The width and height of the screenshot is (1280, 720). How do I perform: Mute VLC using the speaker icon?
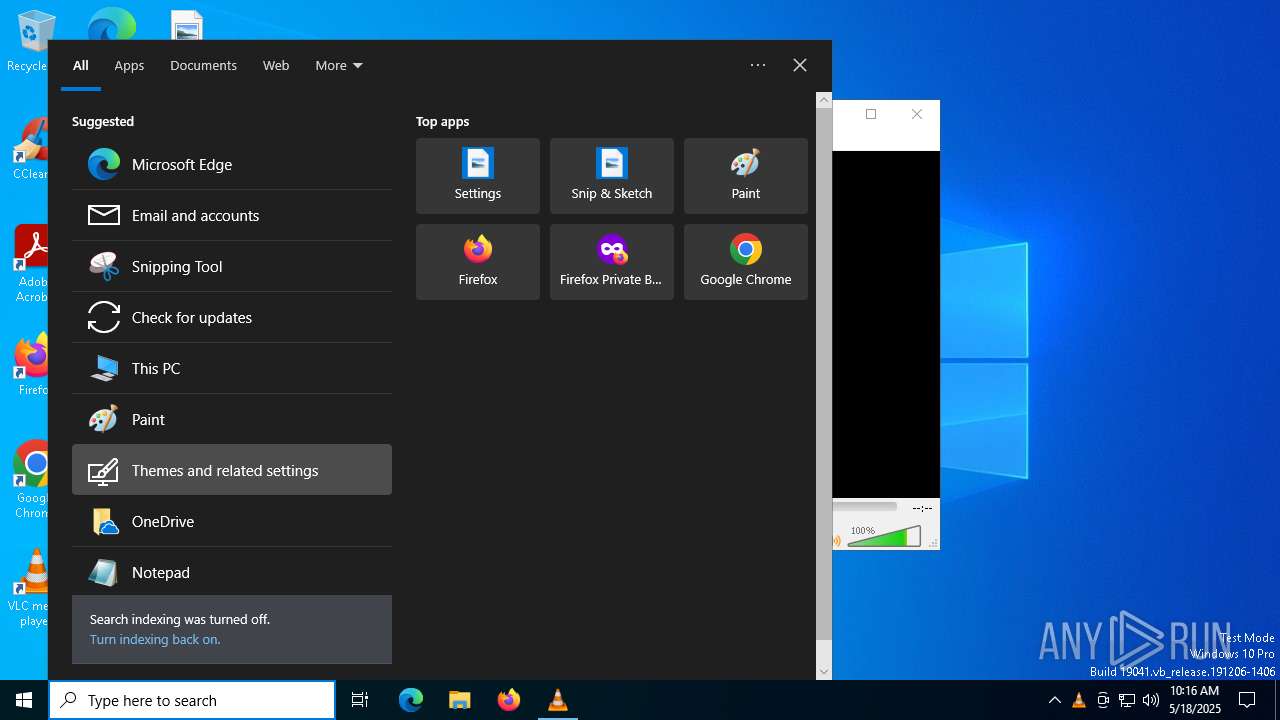(837, 541)
